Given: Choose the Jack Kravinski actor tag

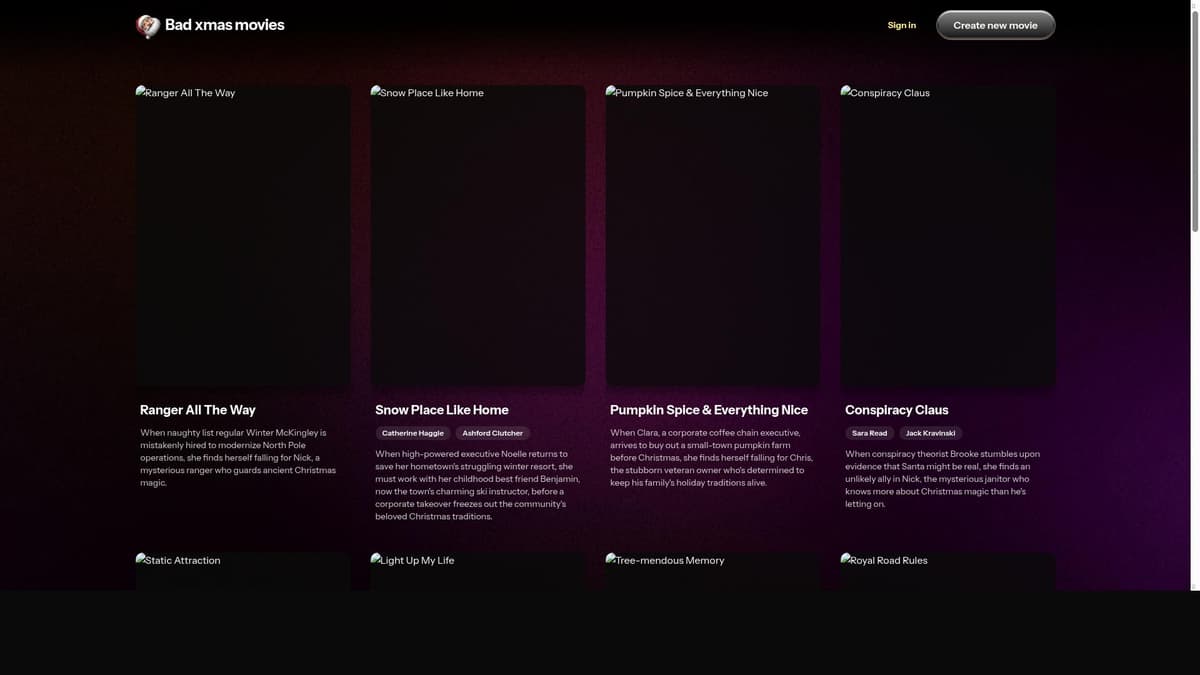Looking at the screenshot, I should pyautogui.click(x=930, y=433).
